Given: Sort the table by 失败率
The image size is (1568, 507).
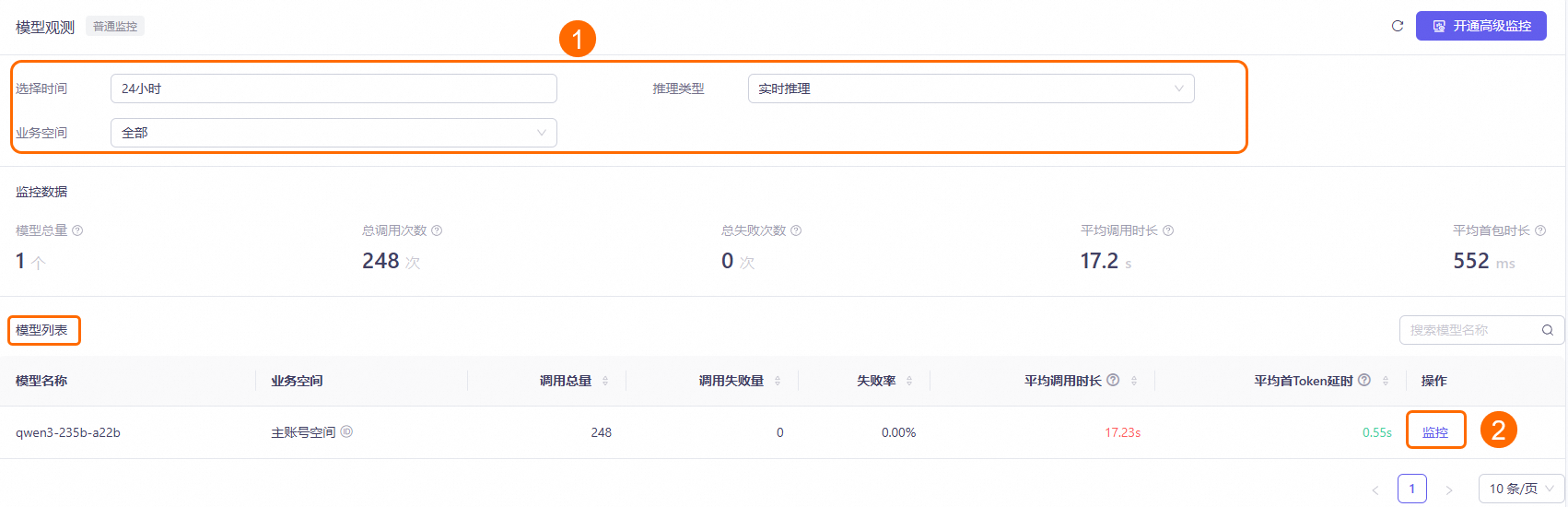Looking at the screenshot, I should (x=909, y=381).
